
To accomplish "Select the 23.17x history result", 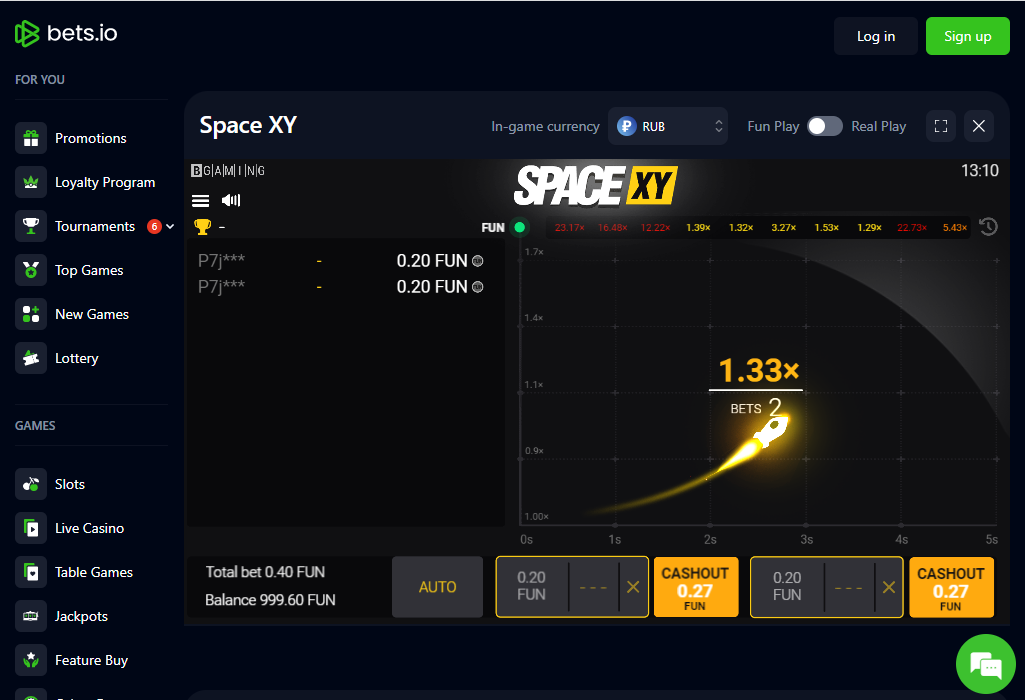I will click(569, 227).
